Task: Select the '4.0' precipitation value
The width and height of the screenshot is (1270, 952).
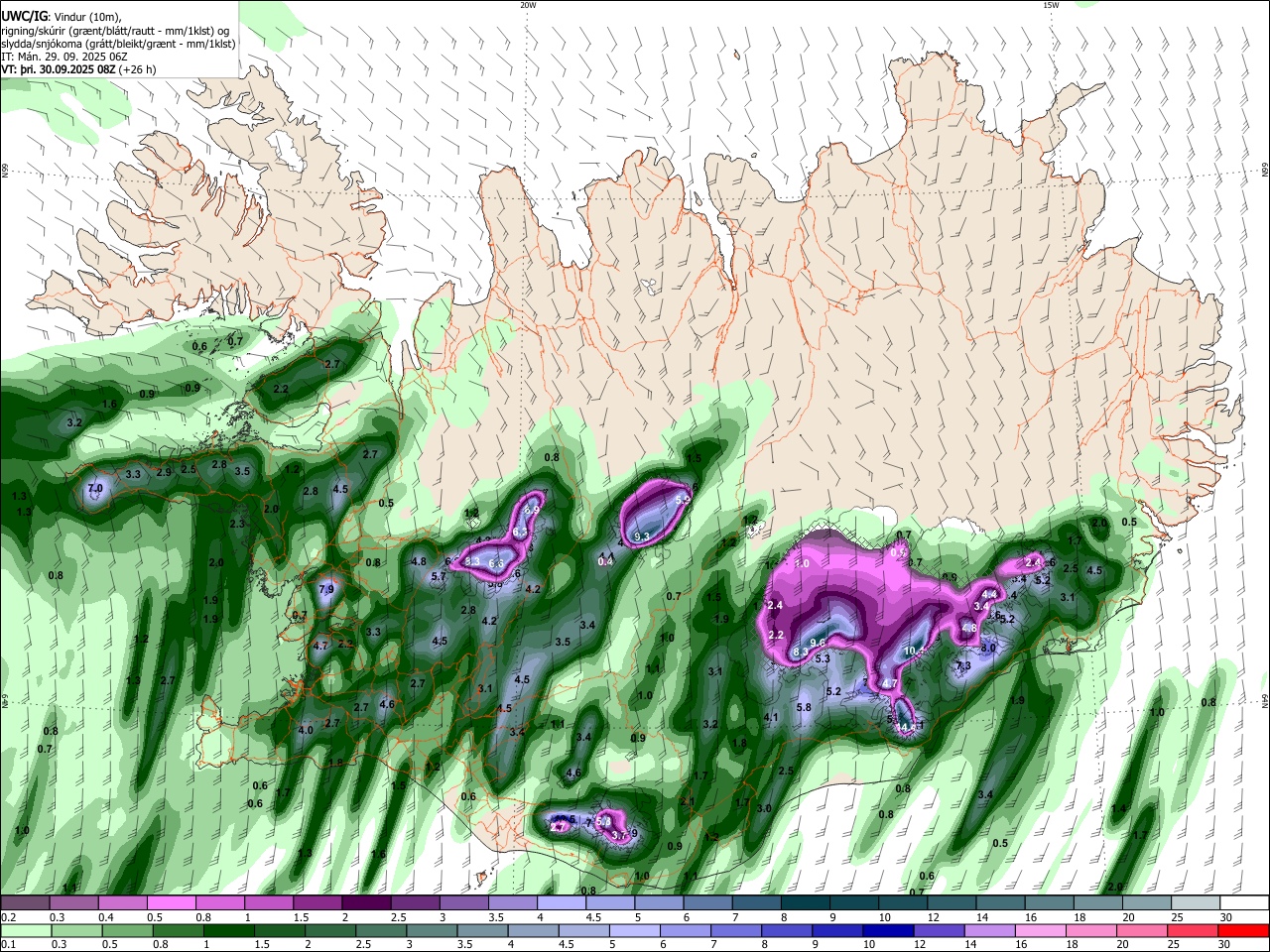Action: (306, 730)
